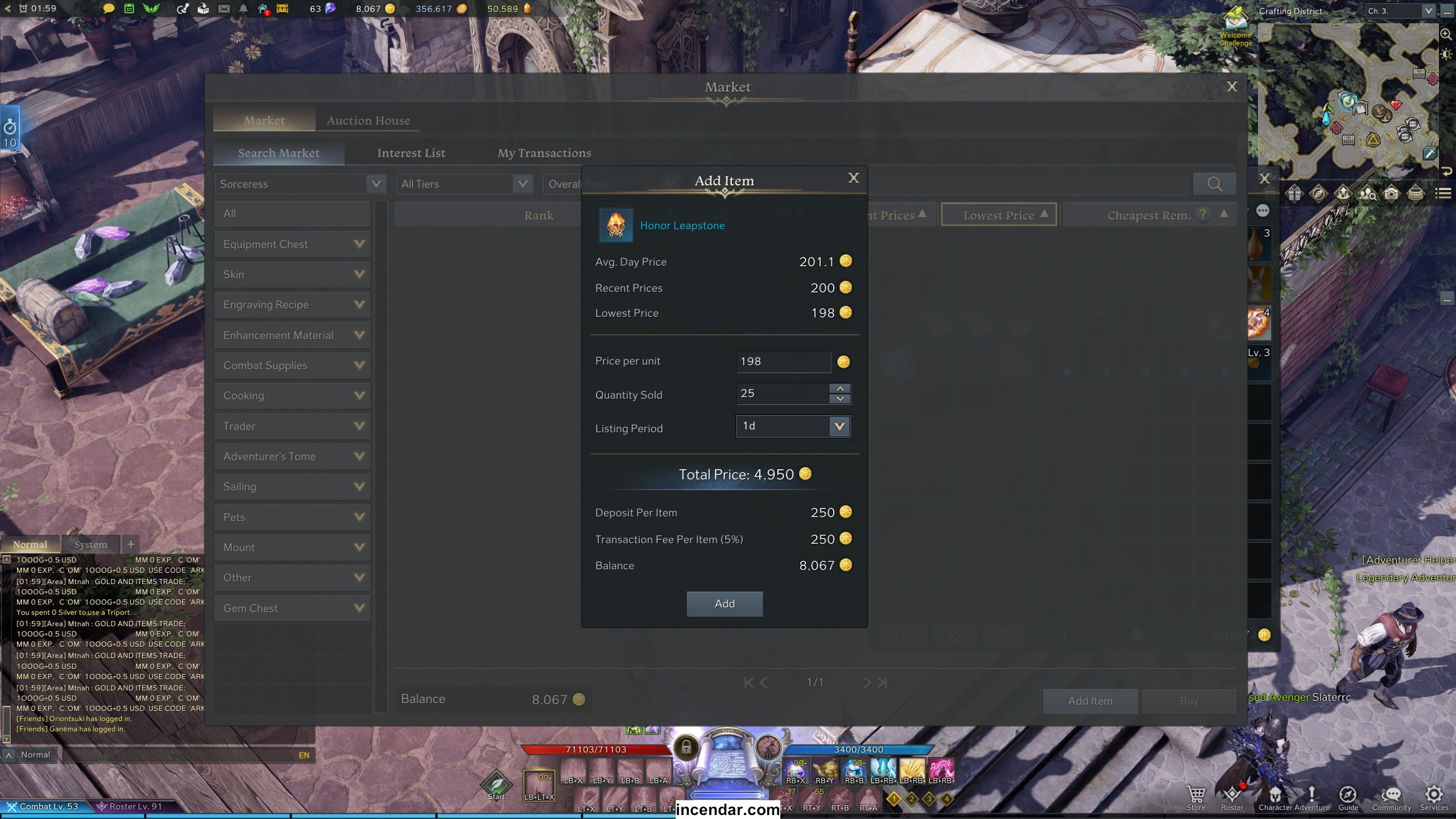This screenshot has width=1456, height=819.
Task: Sort by Lowest Price column header
Action: [x=999, y=215]
